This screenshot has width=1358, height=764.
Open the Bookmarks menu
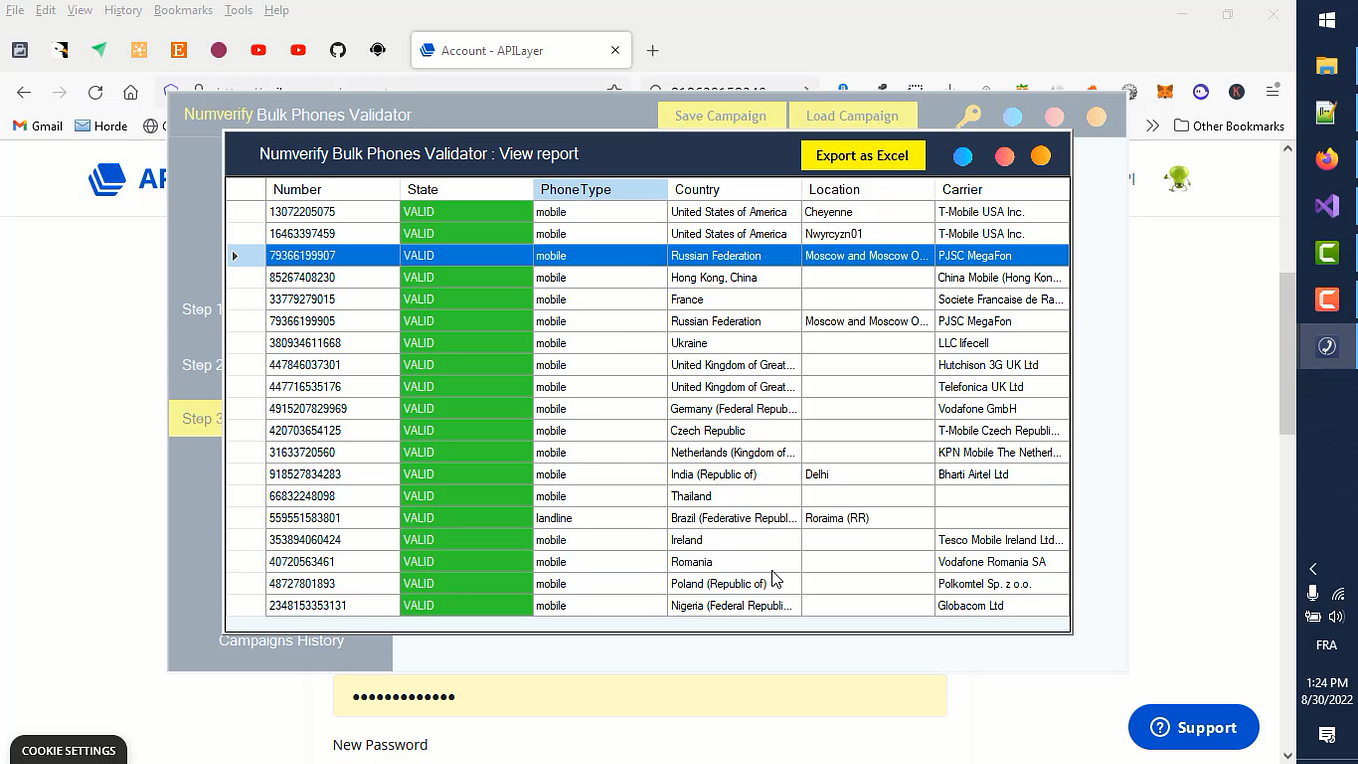183,10
